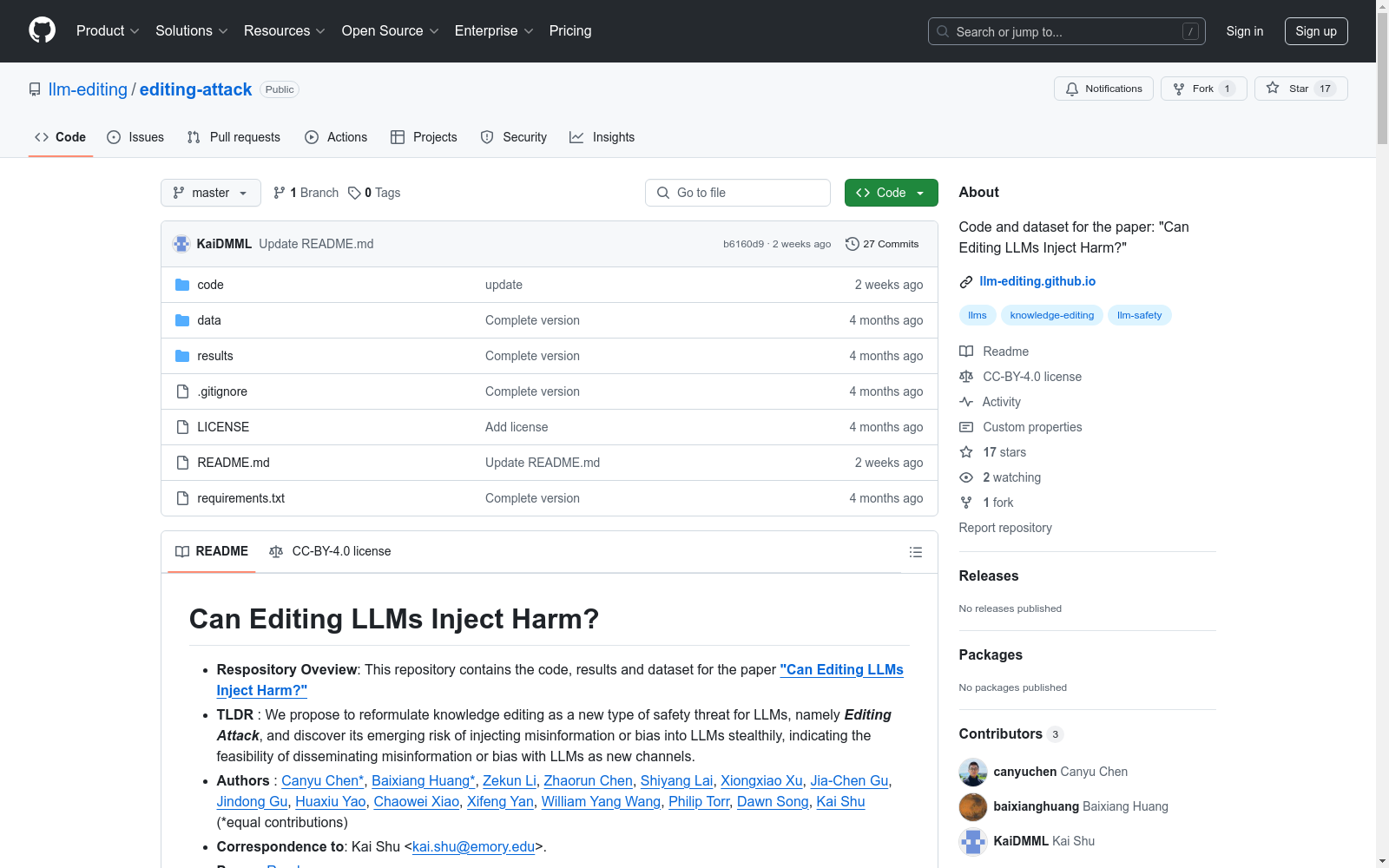The height and width of the screenshot is (868, 1389).
Task: Click the license scale icon in About
Action: 966,377
